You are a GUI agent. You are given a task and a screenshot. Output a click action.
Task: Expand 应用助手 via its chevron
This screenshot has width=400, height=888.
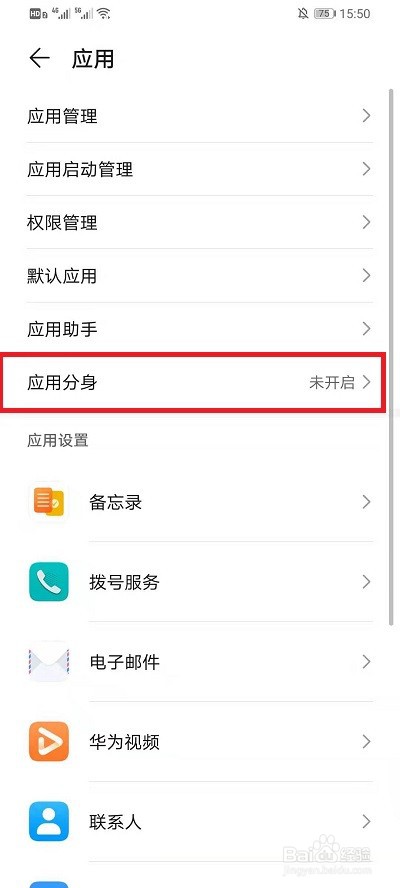click(367, 328)
